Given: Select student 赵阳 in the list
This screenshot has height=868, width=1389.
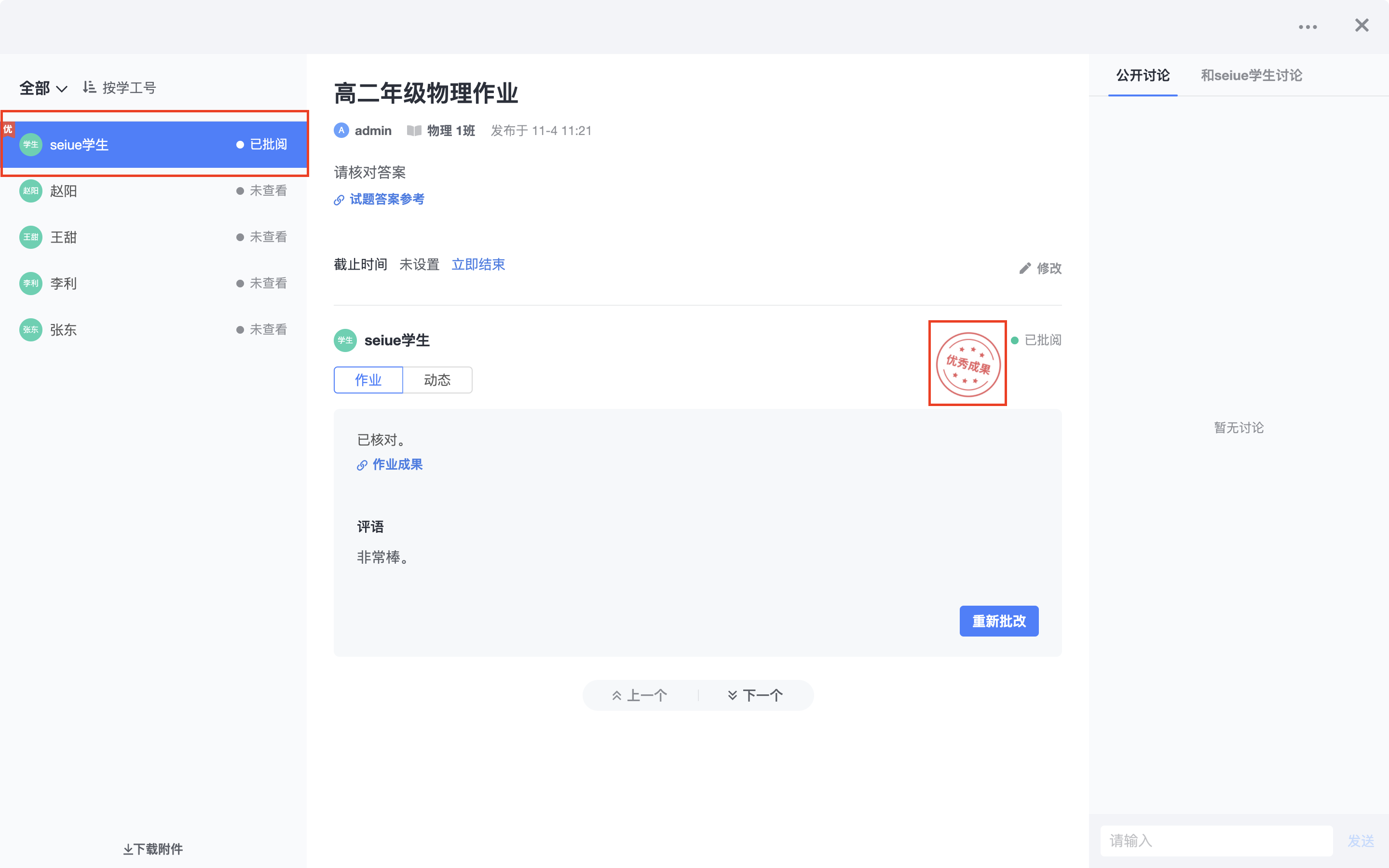Looking at the screenshot, I should tap(154, 190).
